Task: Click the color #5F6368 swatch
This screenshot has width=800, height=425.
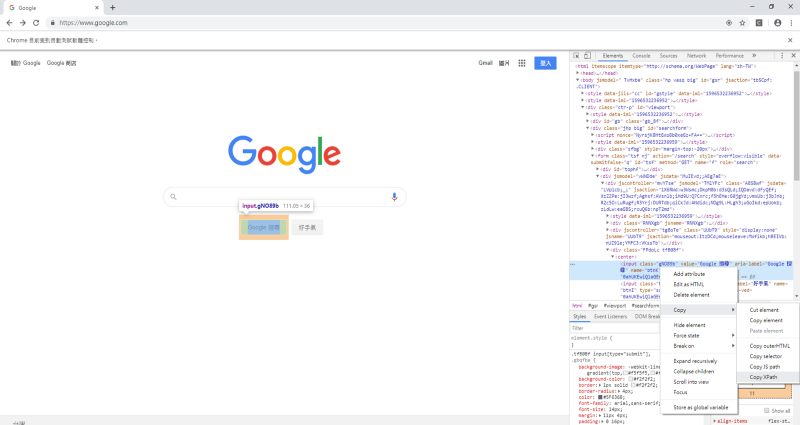Action: 600,397
